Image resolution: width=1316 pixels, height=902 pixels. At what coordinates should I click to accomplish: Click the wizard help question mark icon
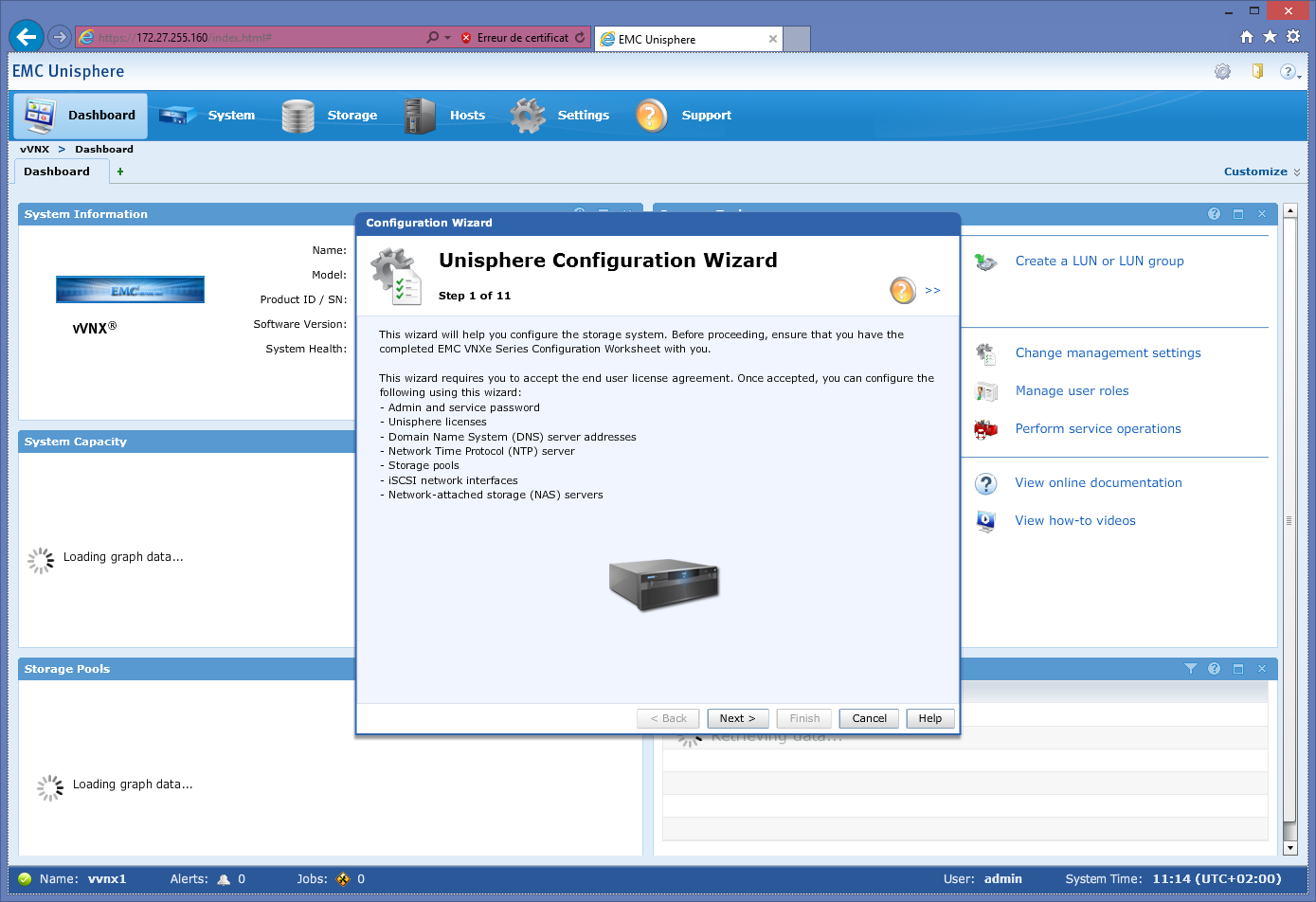click(x=903, y=290)
